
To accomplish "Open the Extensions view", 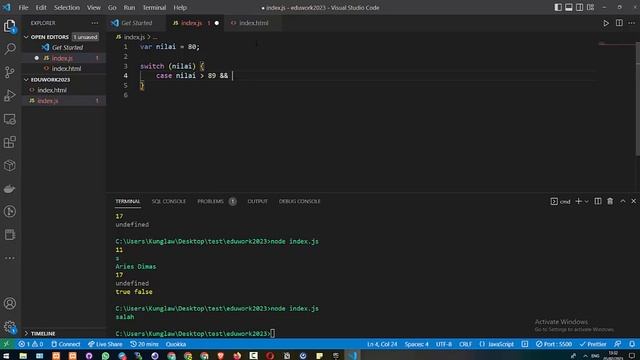I will pos(10,142).
